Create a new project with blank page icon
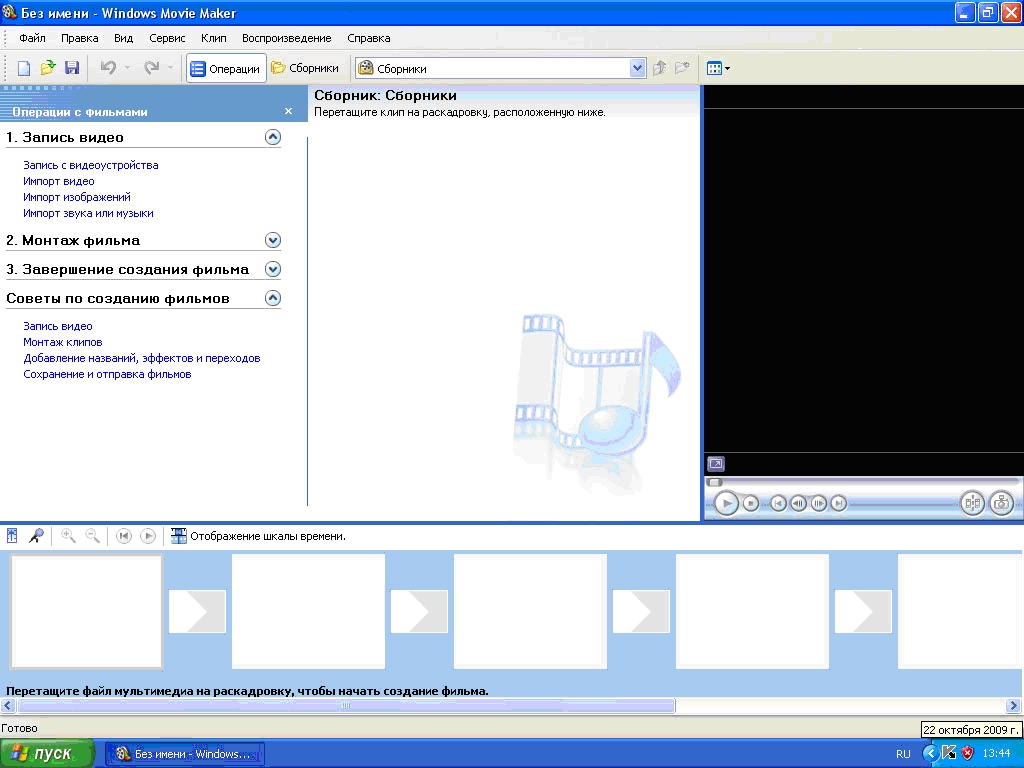1024x768 pixels. coord(24,68)
